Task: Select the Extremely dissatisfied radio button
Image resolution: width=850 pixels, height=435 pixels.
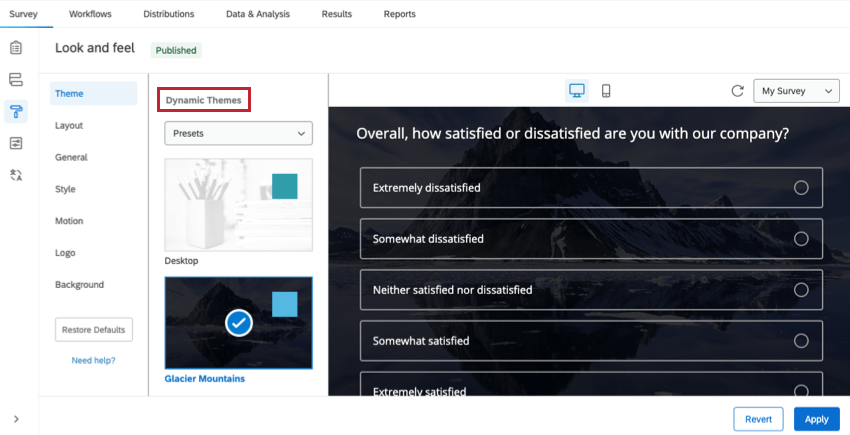Action: pos(801,188)
